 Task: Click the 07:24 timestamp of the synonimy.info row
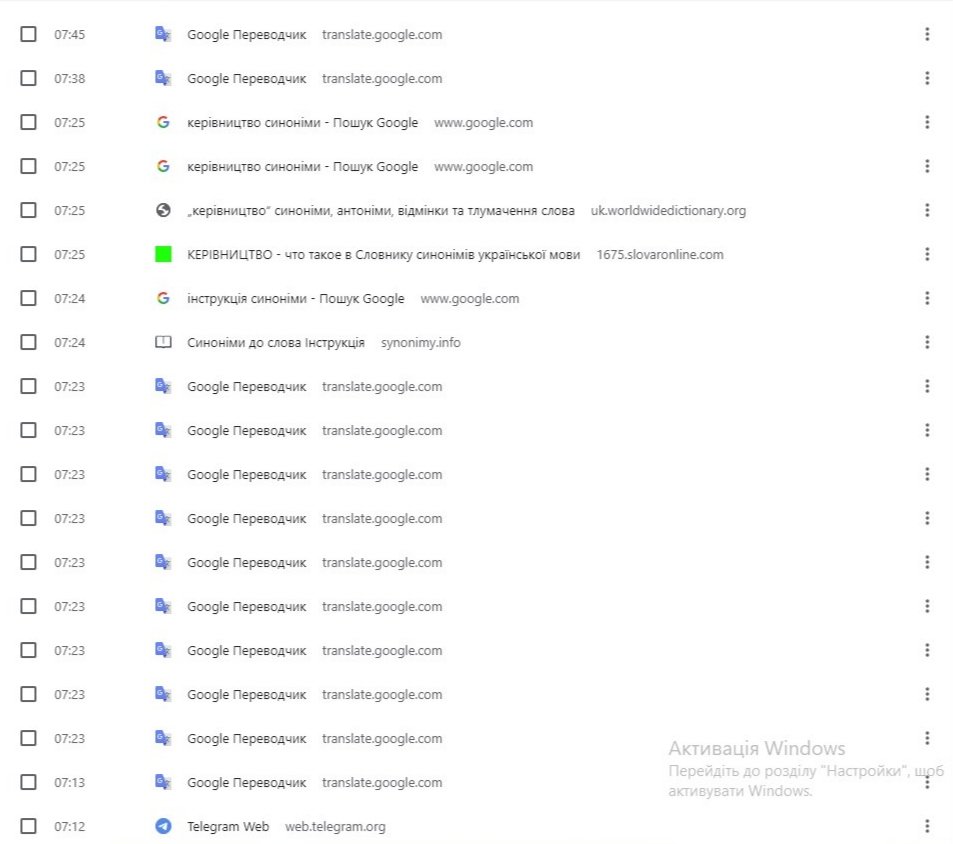tap(69, 343)
